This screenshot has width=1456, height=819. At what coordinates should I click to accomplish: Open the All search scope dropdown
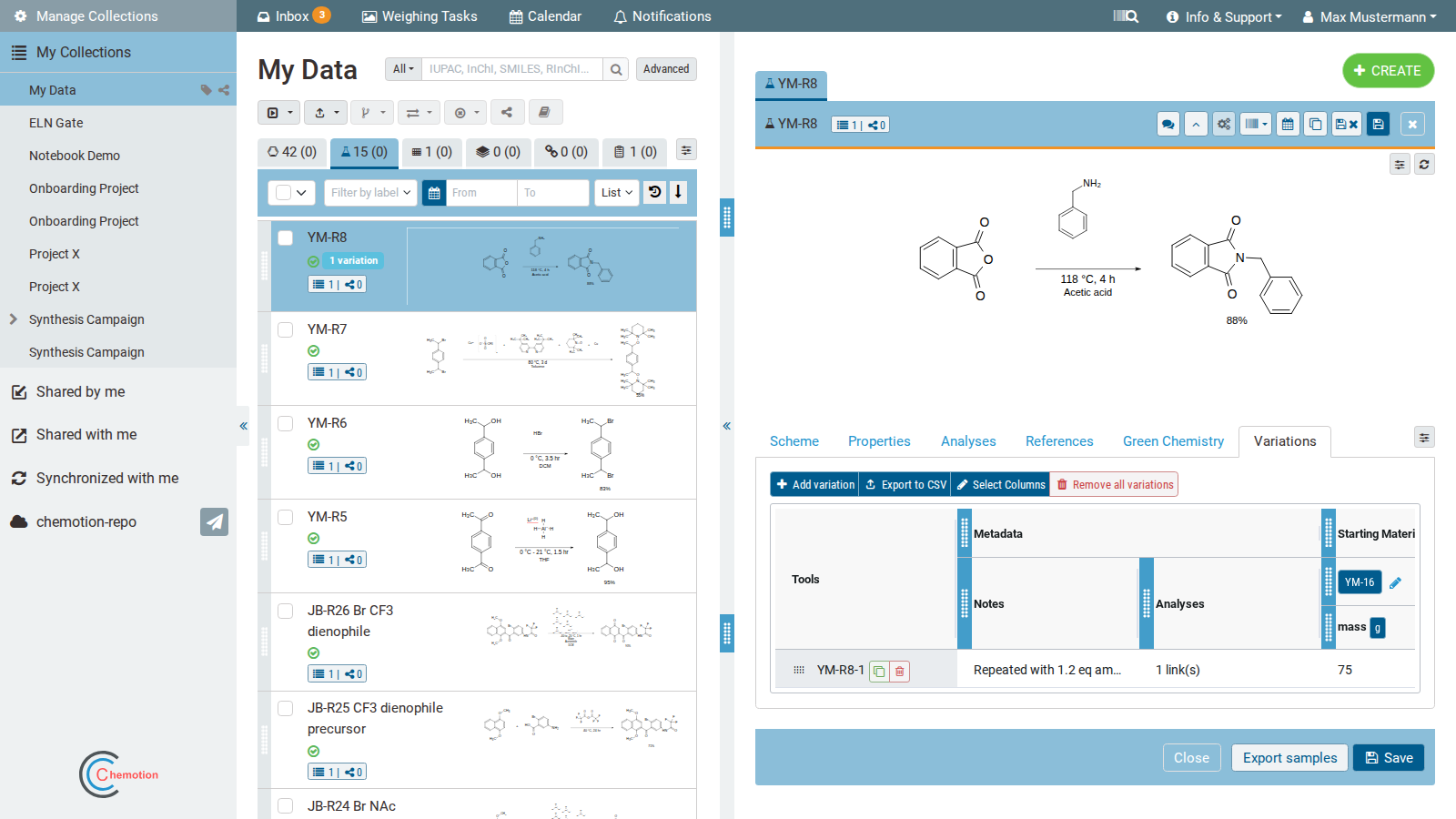pyautogui.click(x=403, y=69)
